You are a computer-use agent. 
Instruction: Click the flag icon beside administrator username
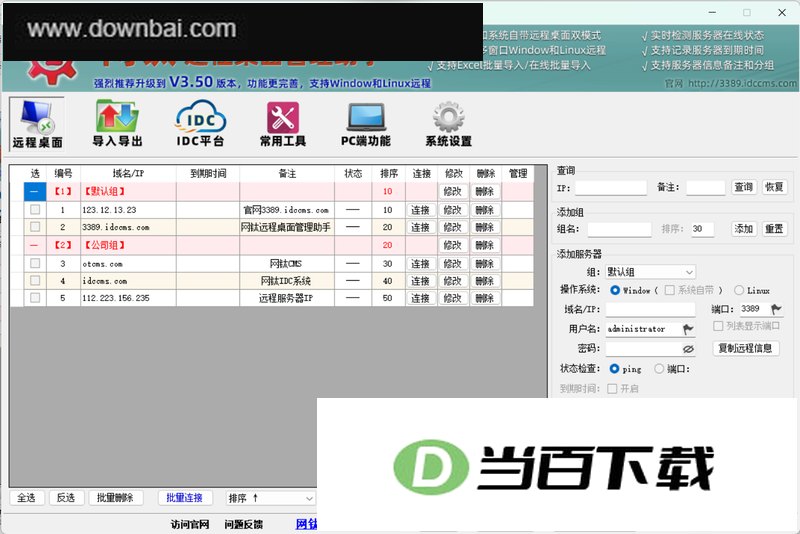pos(688,329)
